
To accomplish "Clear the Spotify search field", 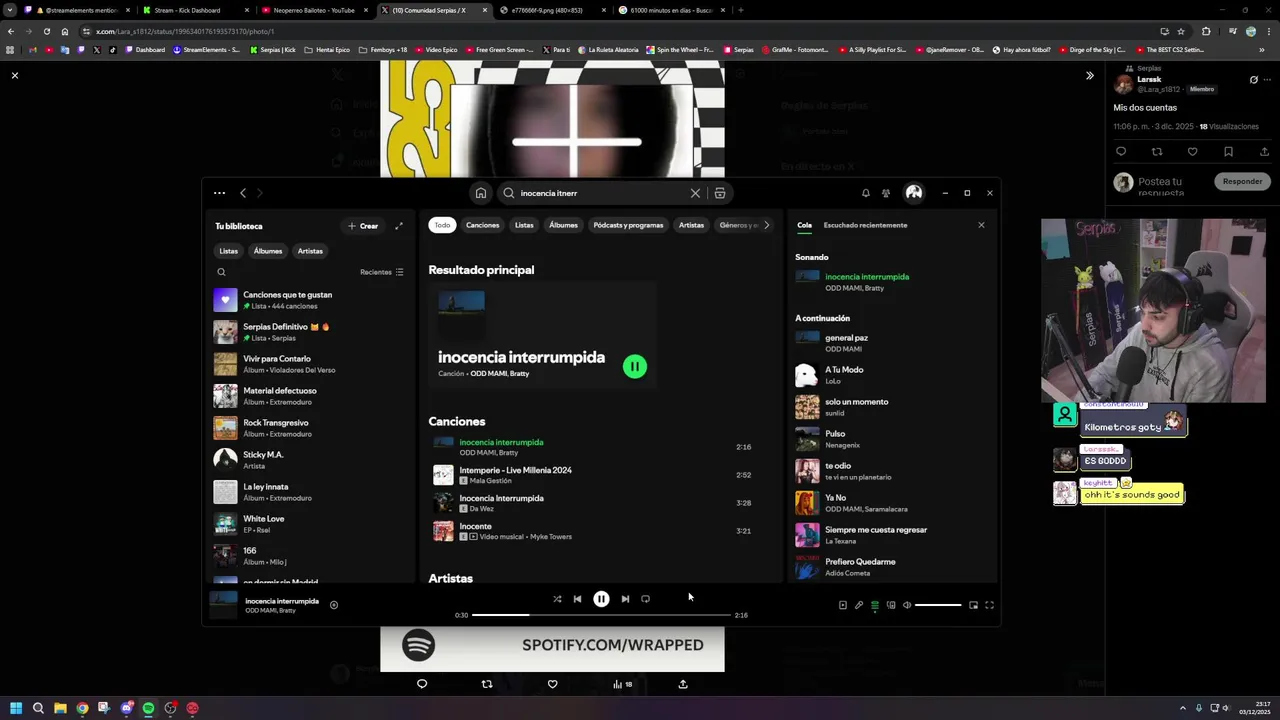I will pos(695,193).
